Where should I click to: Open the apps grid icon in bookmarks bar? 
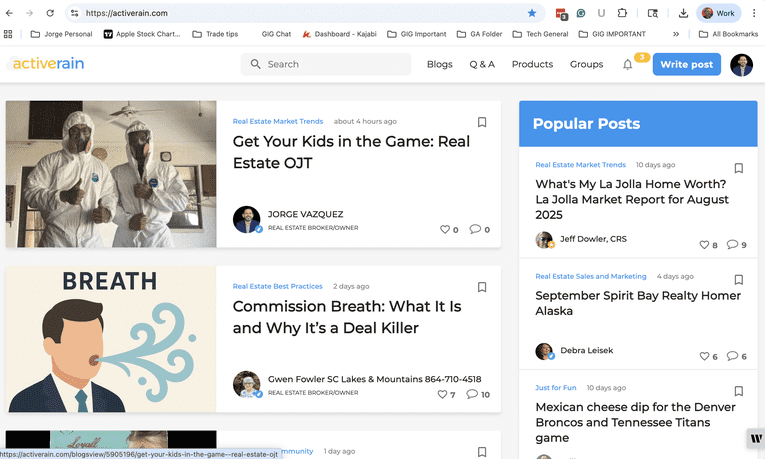pyautogui.click(x=8, y=34)
